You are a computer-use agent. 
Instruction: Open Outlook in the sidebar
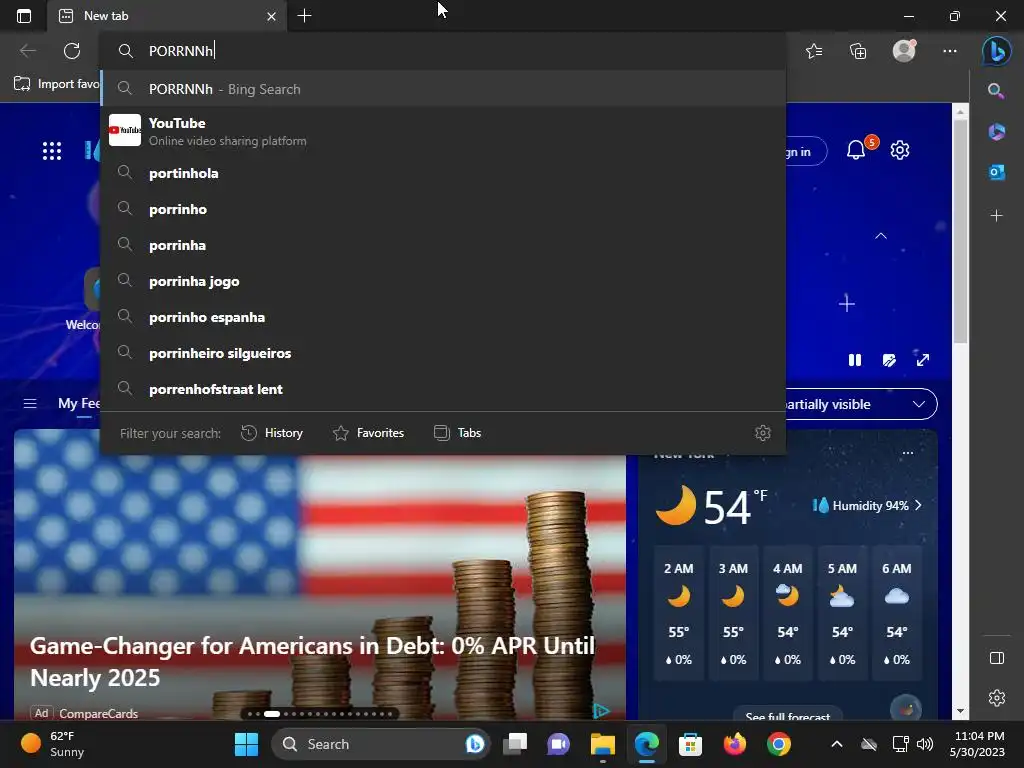[997, 172]
